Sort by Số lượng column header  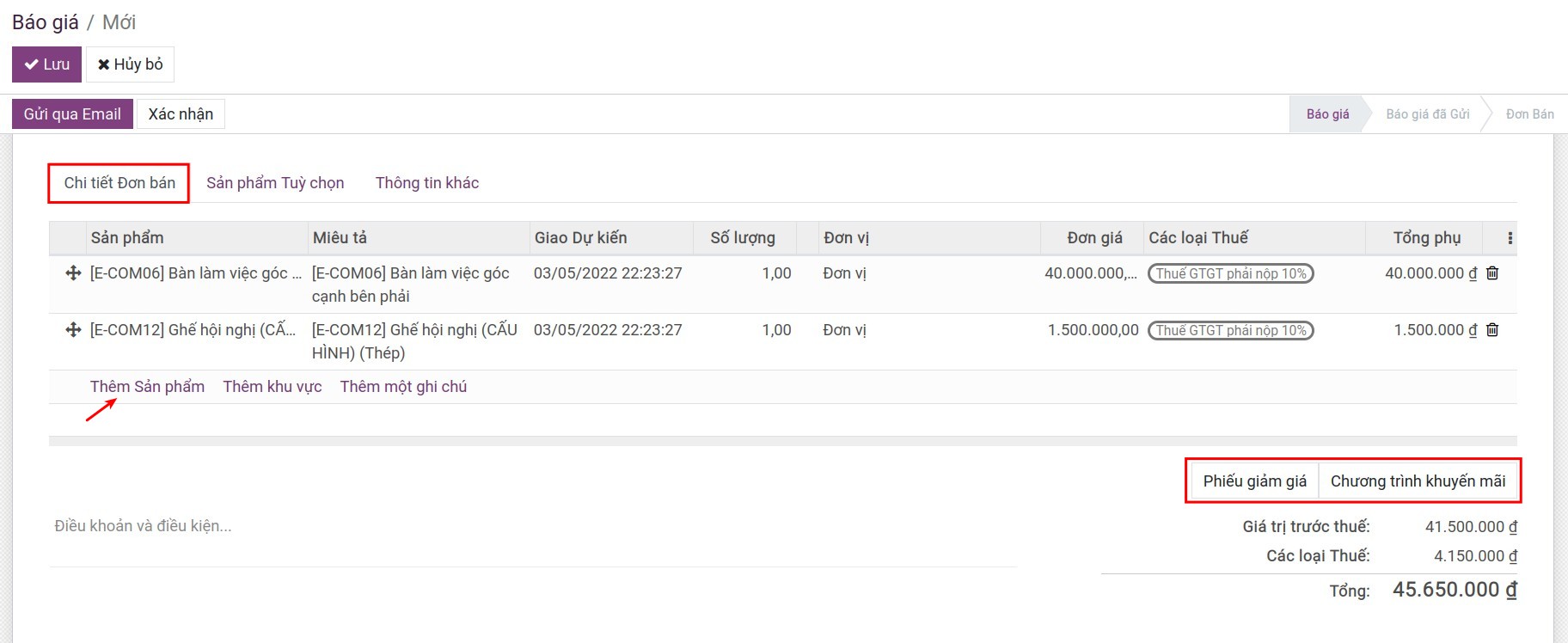(744, 238)
